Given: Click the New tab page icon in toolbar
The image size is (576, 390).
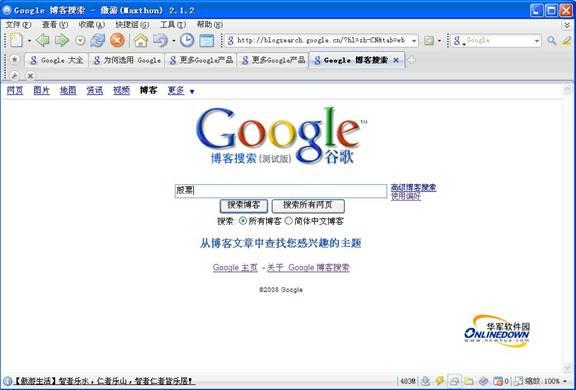Looking at the screenshot, I should click(16, 40).
